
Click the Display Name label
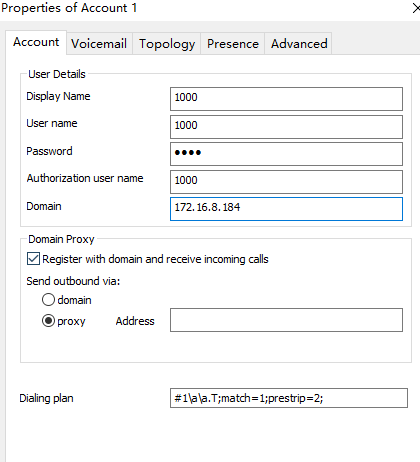[x=58, y=96]
